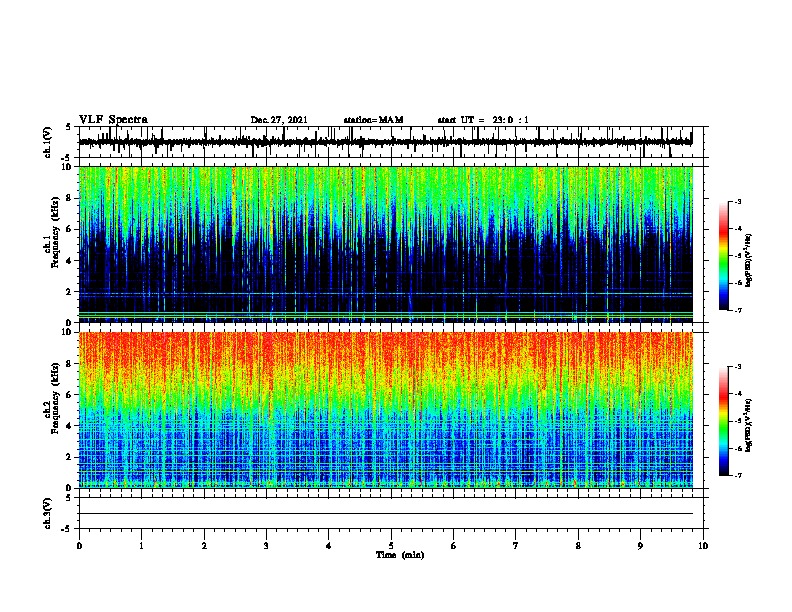Click time axis tick label "5"
This screenshot has width=792, height=612.
[391, 546]
